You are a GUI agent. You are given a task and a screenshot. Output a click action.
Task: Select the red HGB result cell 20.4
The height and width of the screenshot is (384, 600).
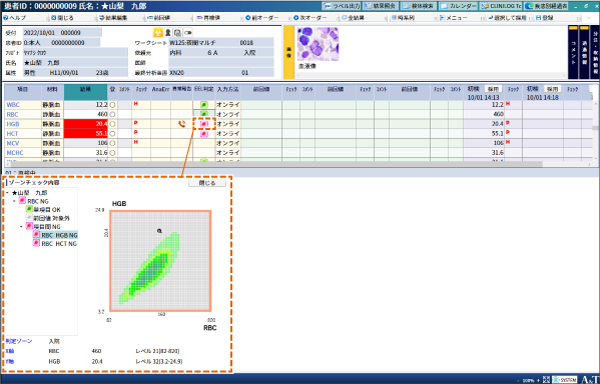click(x=86, y=124)
